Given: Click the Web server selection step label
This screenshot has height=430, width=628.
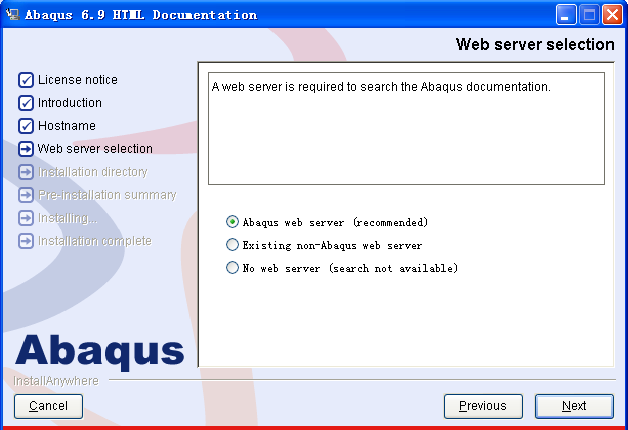Looking at the screenshot, I should (x=95, y=149).
